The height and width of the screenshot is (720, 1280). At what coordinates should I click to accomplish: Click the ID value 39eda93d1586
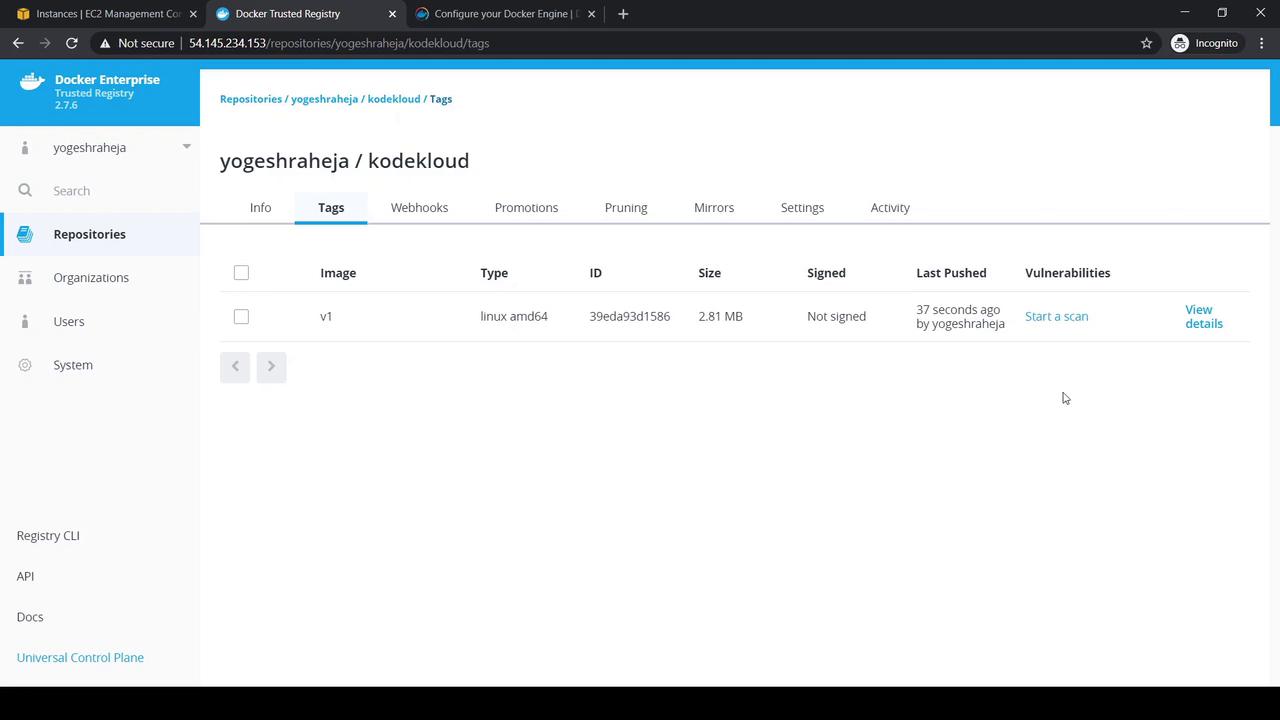click(629, 317)
